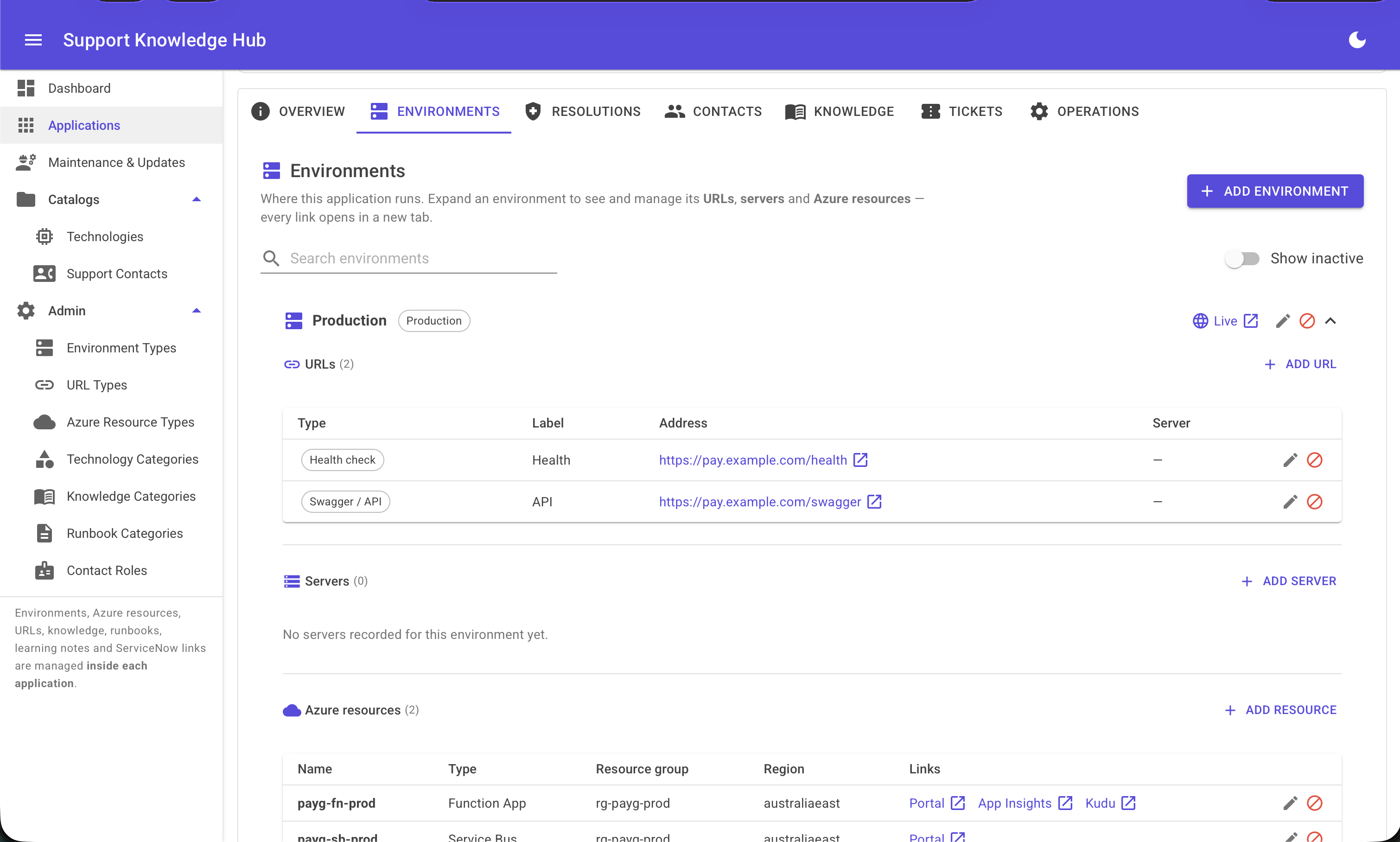This screenshot has width=1400, height=842.
Task: Open the Knowledge tab
Action: (x=840, y=111)
